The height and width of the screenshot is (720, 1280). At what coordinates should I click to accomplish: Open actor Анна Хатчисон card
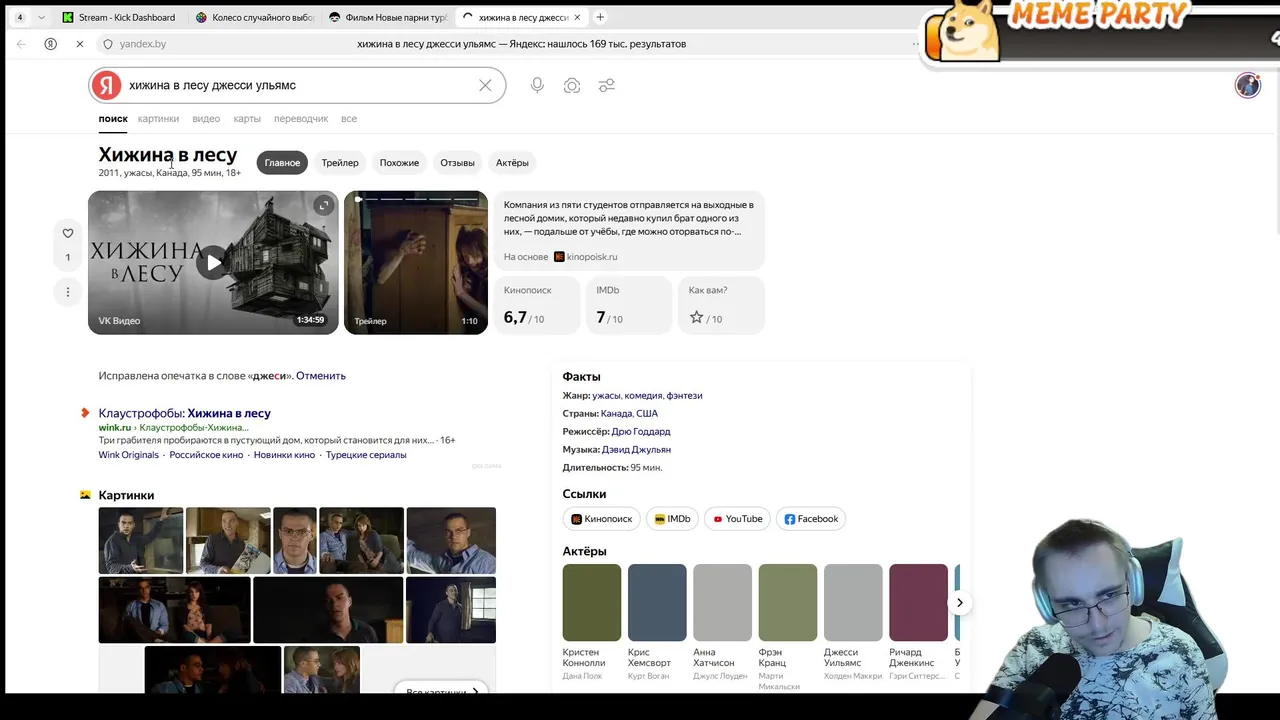click(x=722, y=622)
